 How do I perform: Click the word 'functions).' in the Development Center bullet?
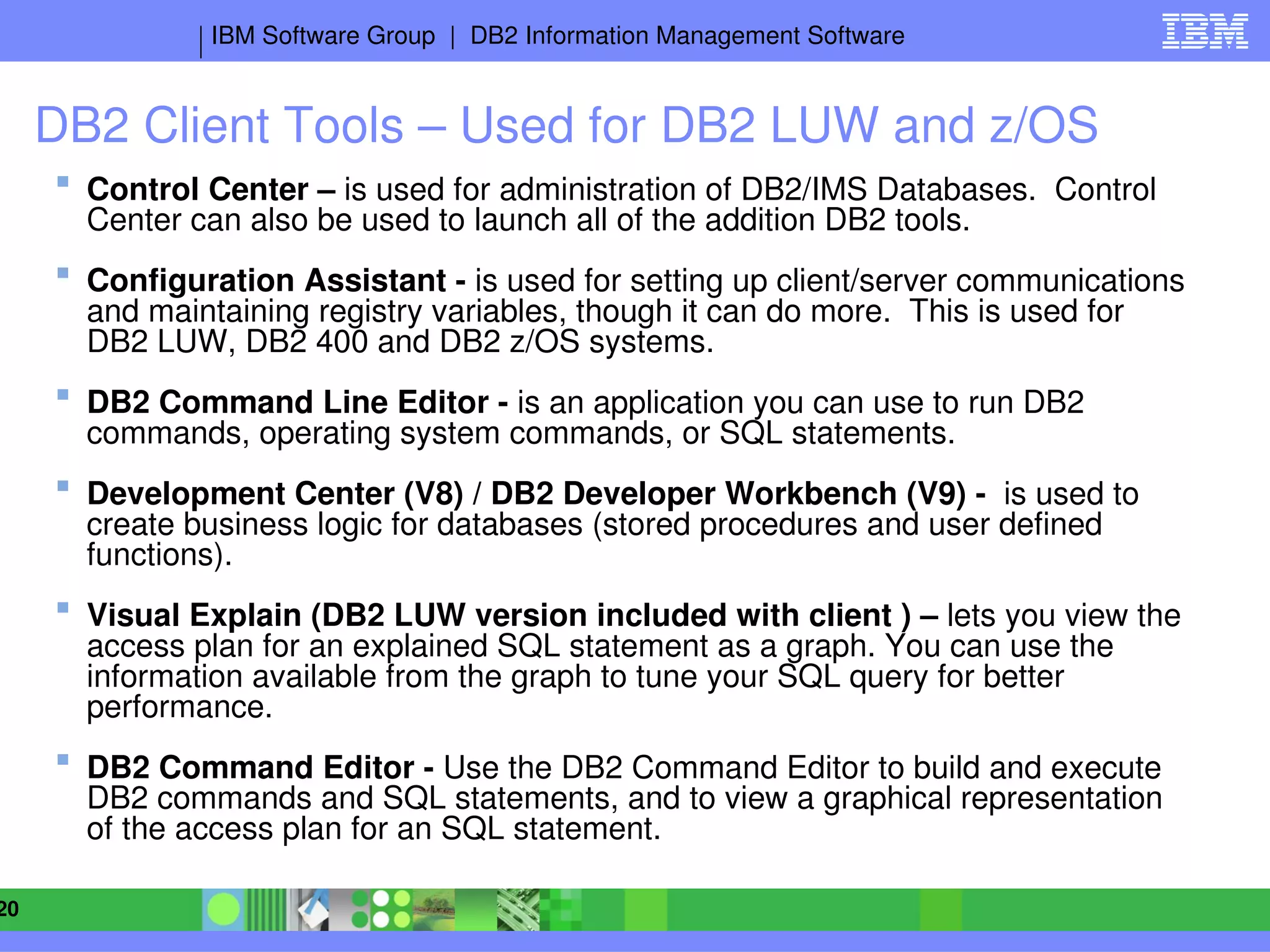pyautogui.click(x=159, y=554)
